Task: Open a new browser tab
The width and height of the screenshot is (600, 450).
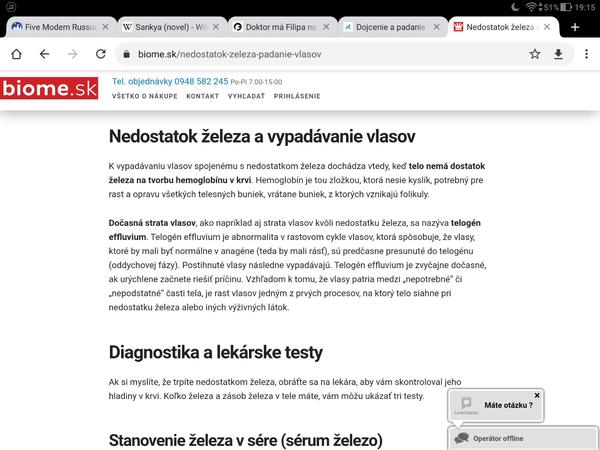Action: point(575,26)
